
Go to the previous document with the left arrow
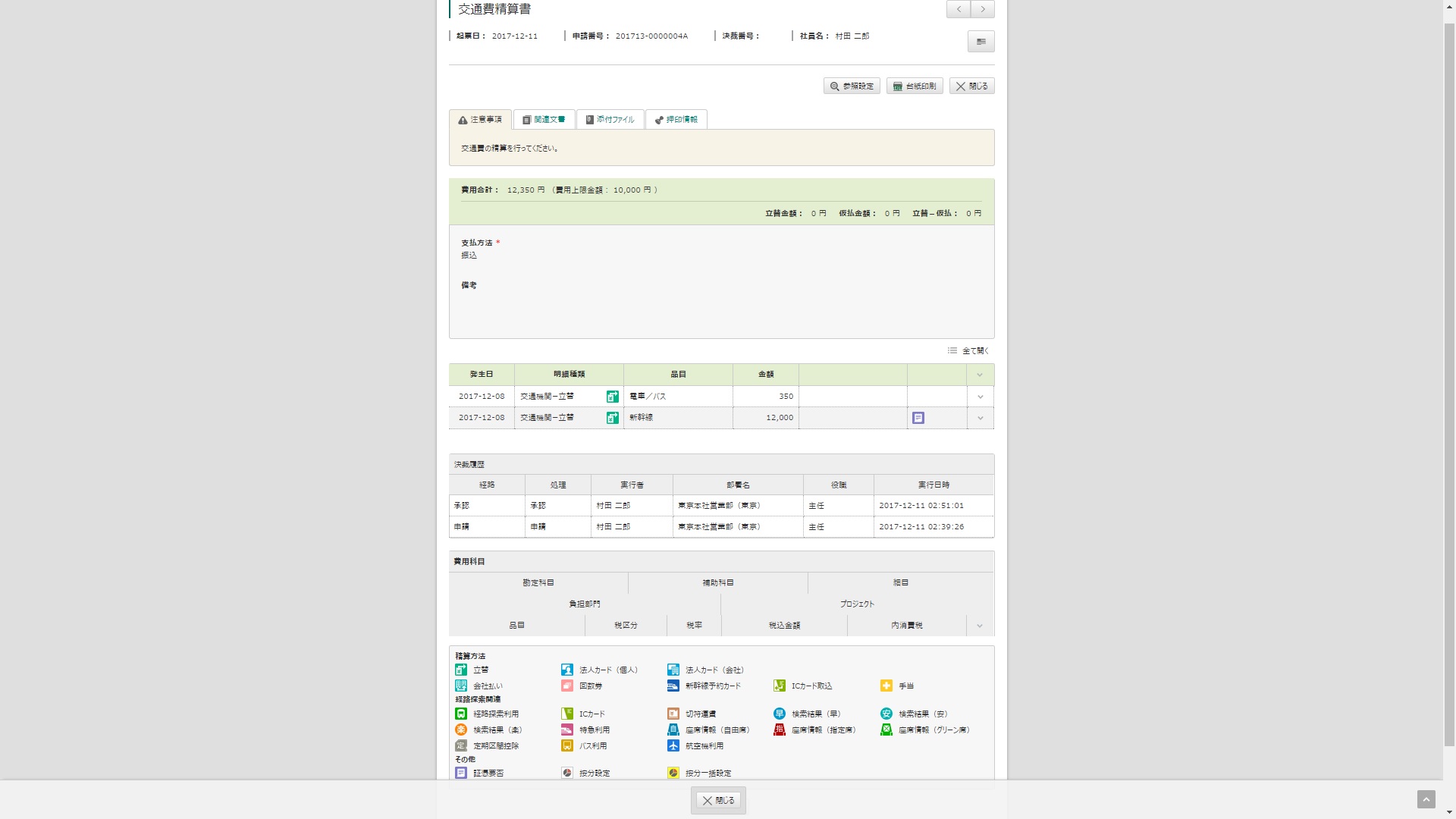(959, 9)
